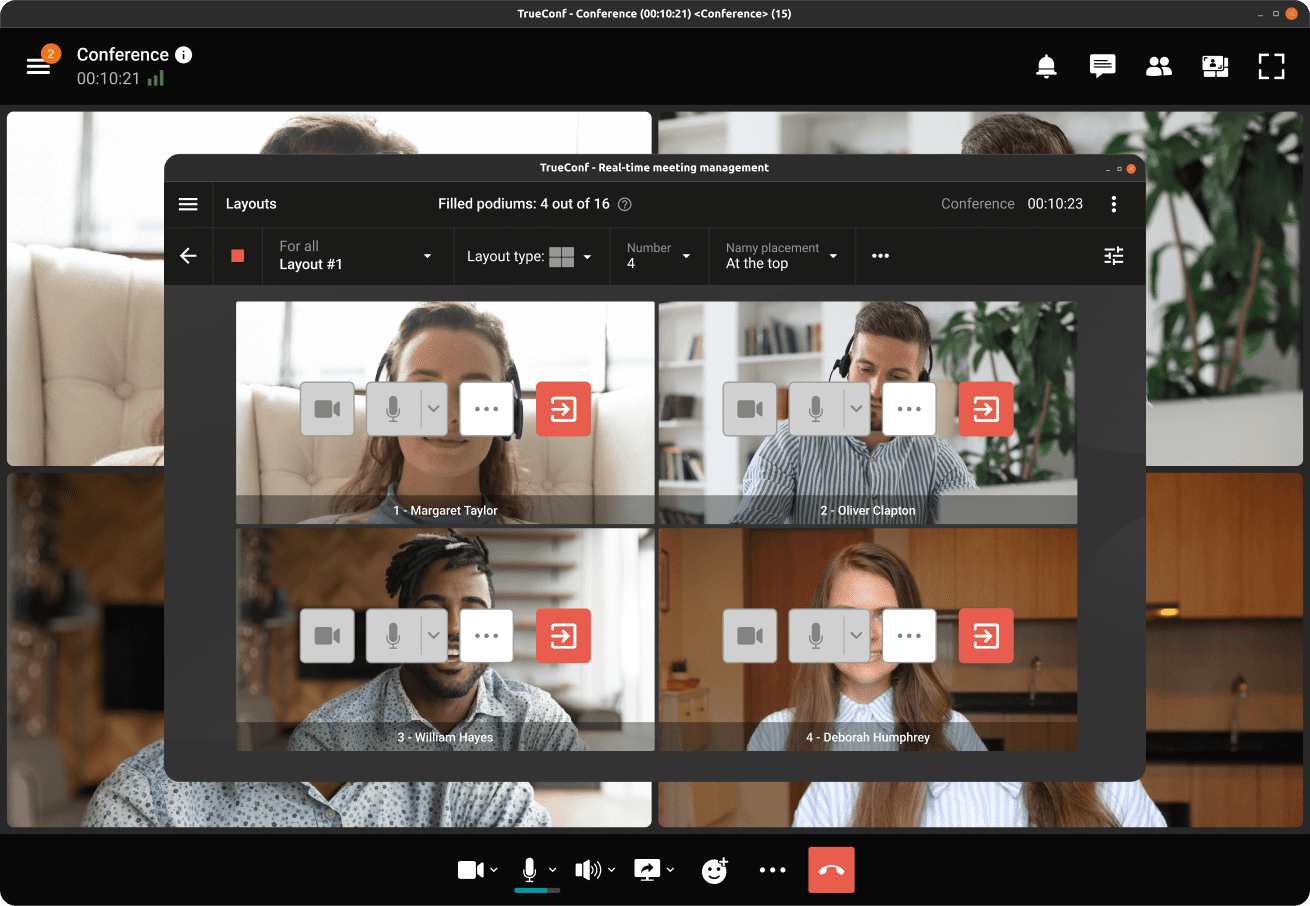
Task: Remove Margaret Taylor from the podium
Action: (x=563, y=409)
